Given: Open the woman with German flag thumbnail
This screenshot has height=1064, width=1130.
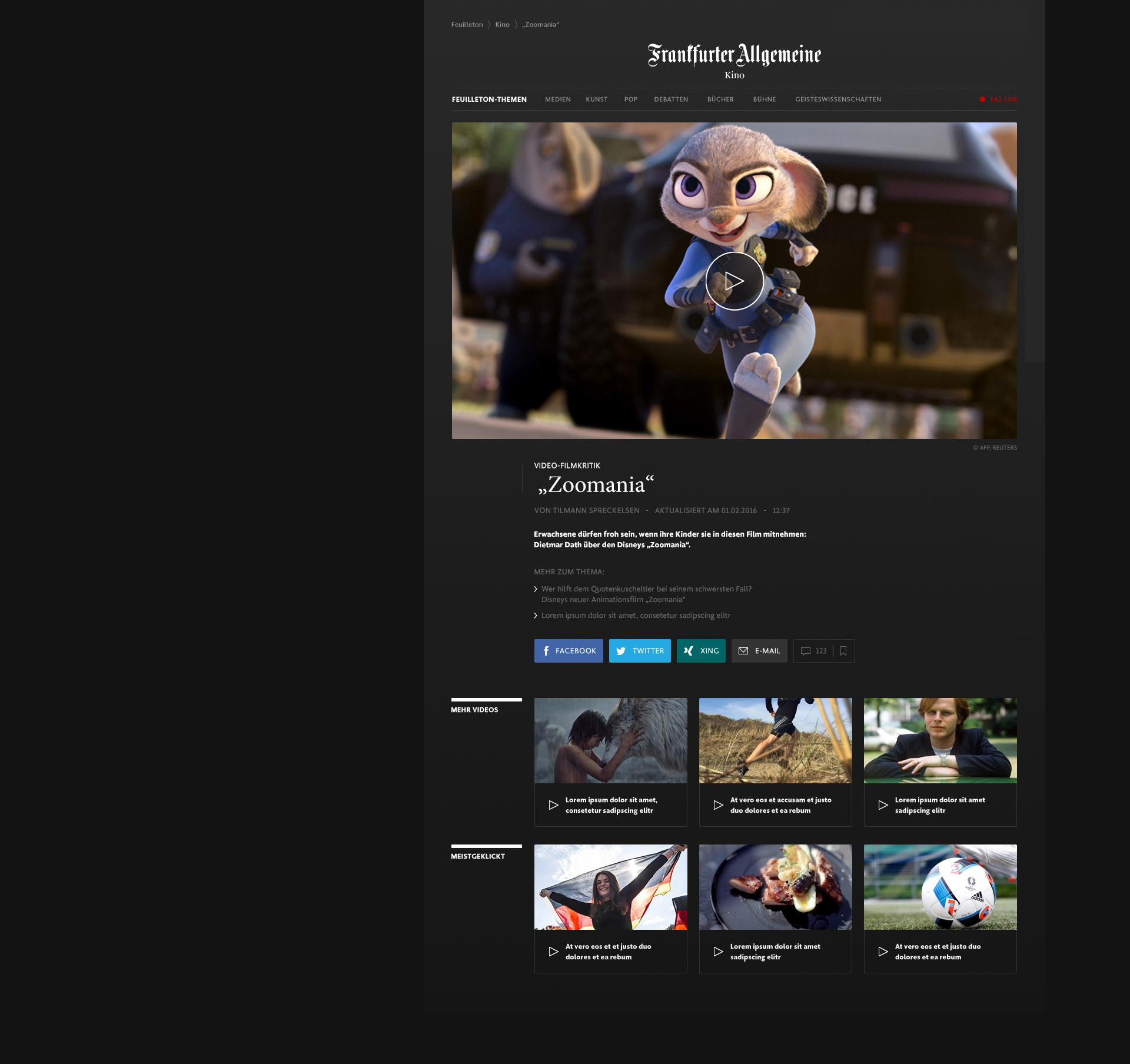Looking at the screenshot, I should coord(611,887).
